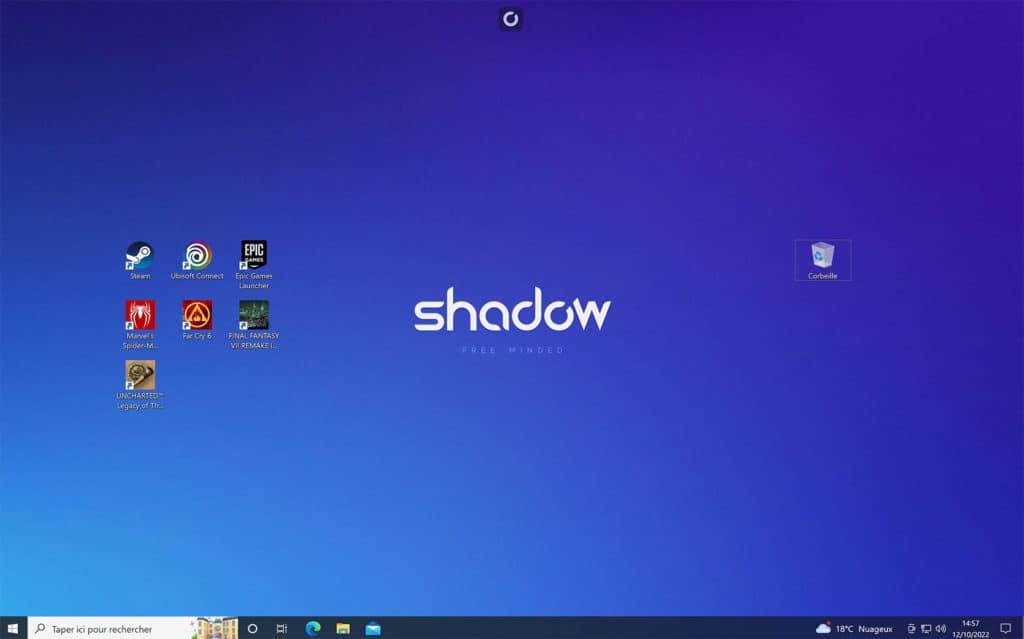Open the weather widget showing 18°C Nuageux
The width and height of the screenshot is (1024, 639).
click(855, 628)
